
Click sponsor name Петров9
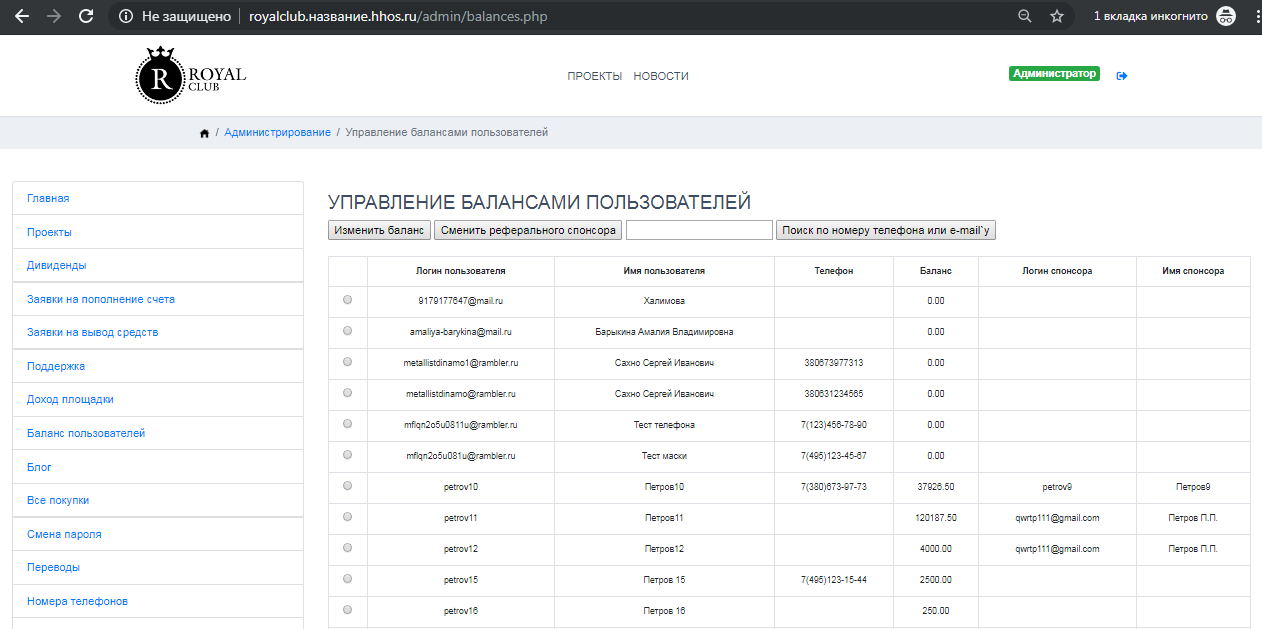pos(1193,487)
